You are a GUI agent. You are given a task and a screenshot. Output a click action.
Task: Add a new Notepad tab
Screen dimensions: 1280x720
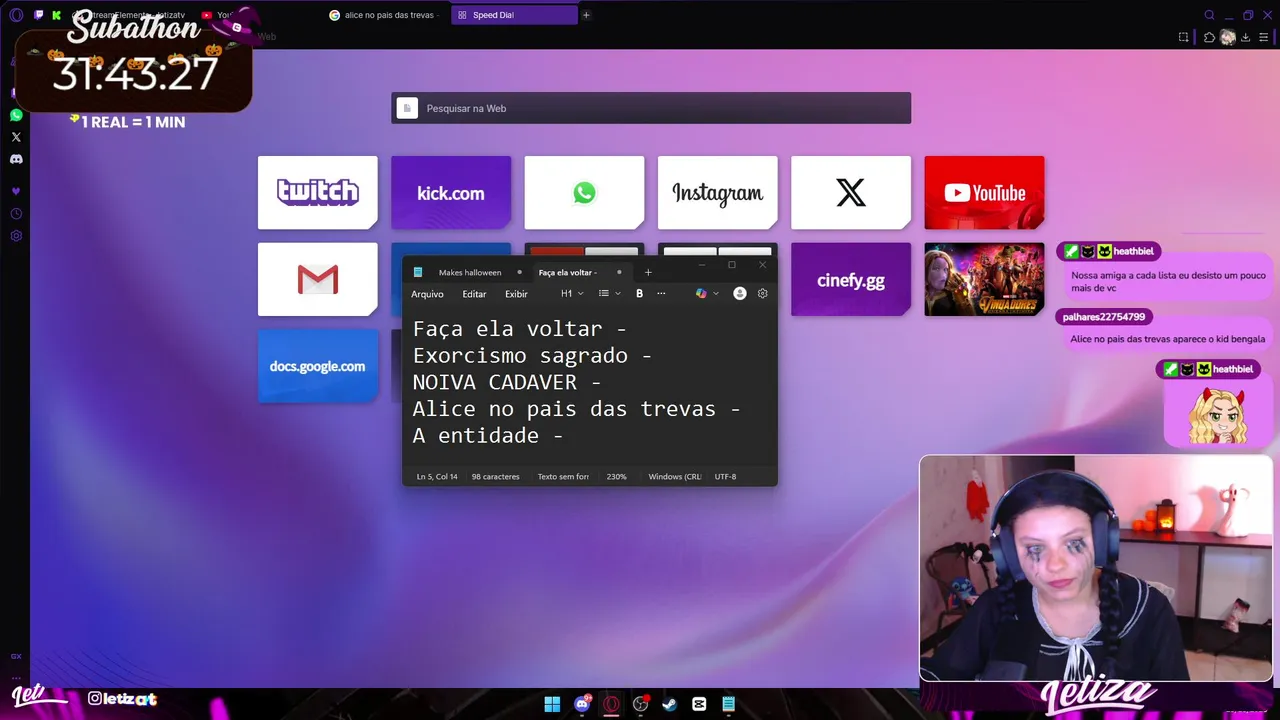(x=648, y=272)
